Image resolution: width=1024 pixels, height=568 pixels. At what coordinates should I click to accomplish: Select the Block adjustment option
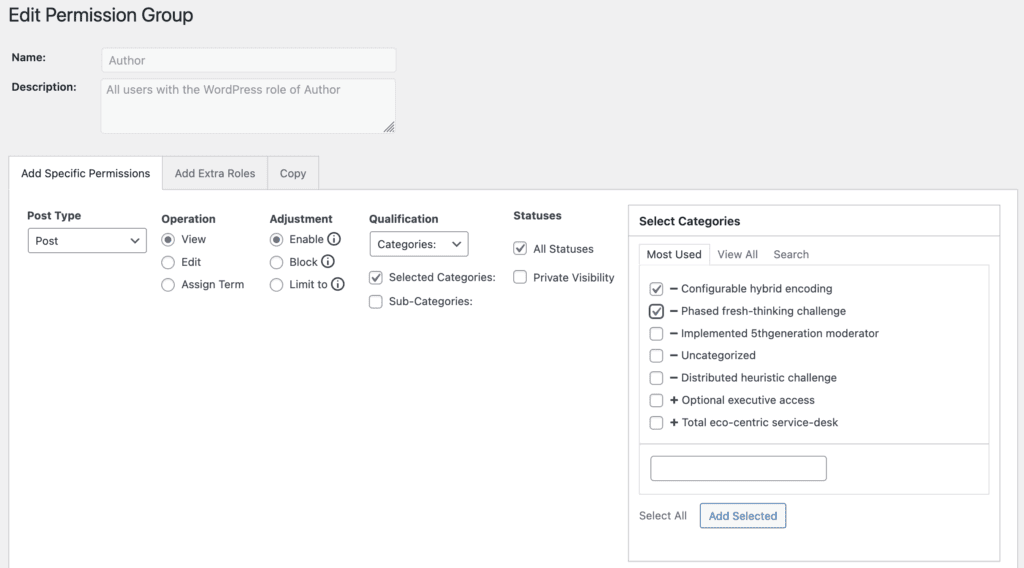coord(276,262)
